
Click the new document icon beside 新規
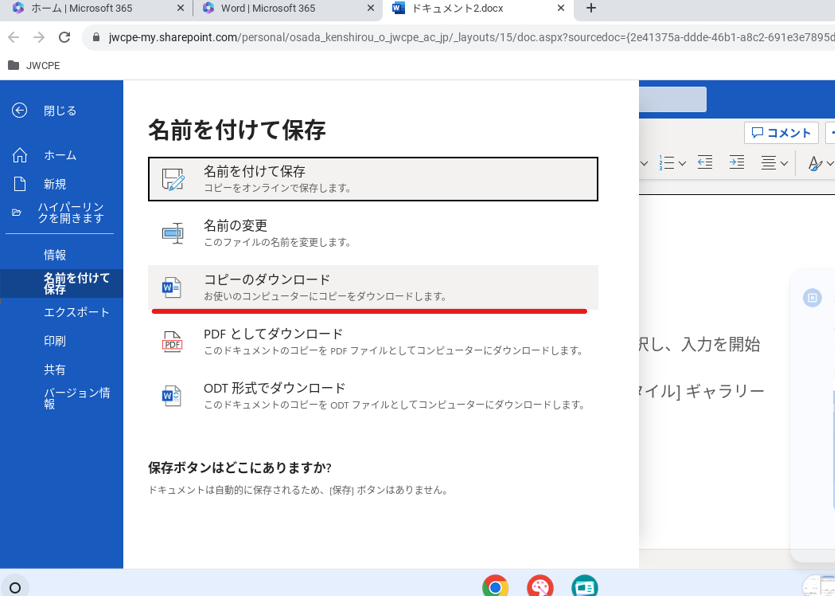coord(20,184)
